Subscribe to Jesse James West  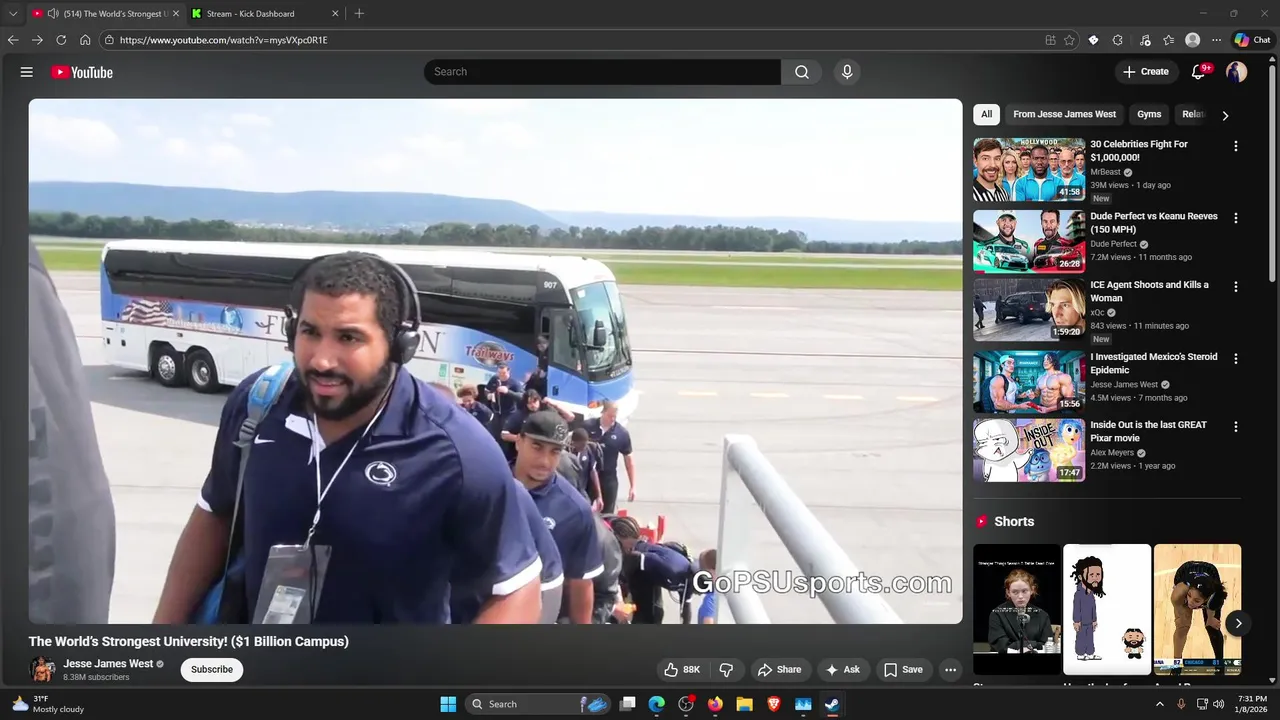click(x=212, y=670)
